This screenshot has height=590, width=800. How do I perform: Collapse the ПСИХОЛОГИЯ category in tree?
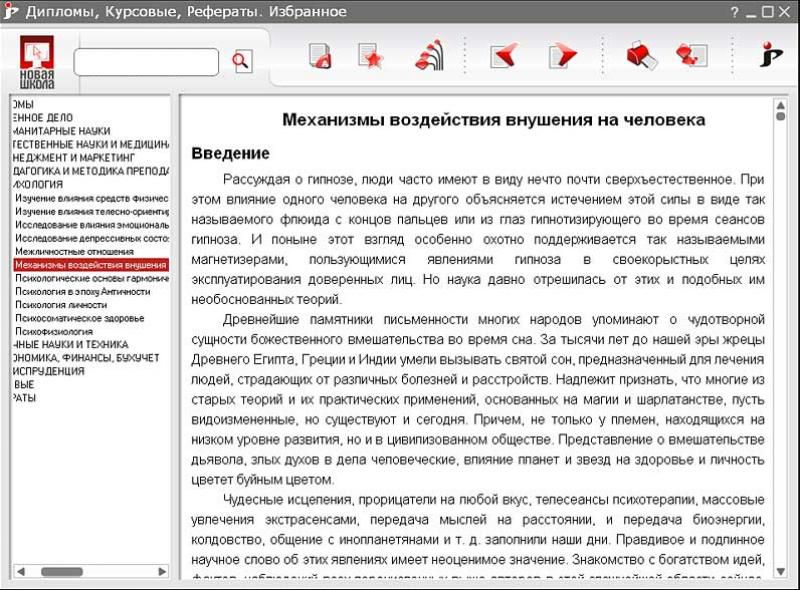point(40,185)
